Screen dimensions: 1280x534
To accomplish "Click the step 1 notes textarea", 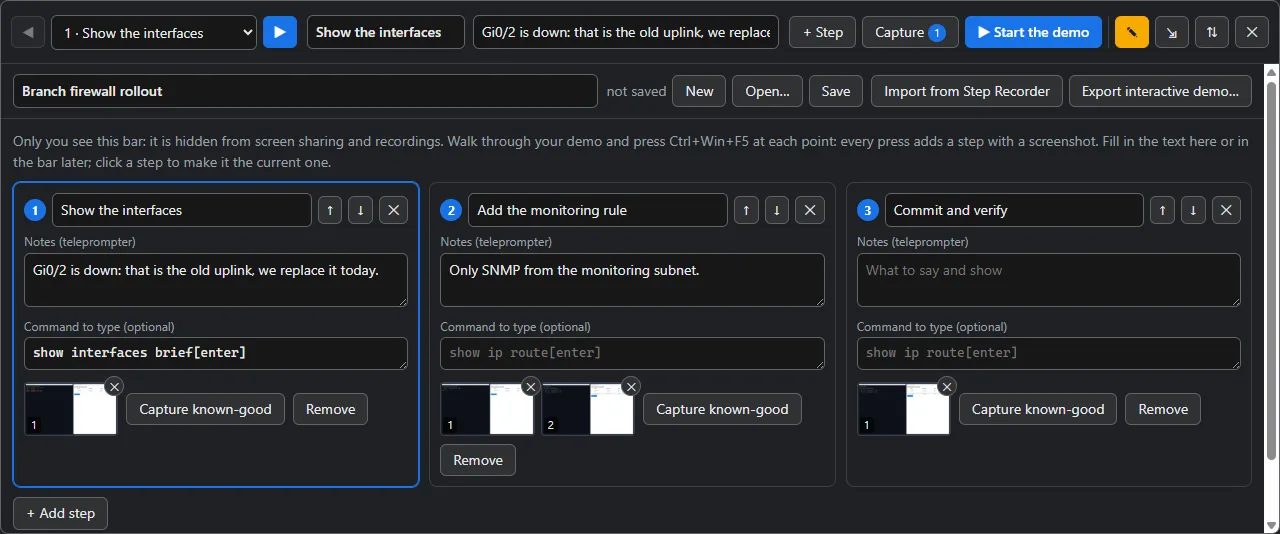I will coord(216,280).
